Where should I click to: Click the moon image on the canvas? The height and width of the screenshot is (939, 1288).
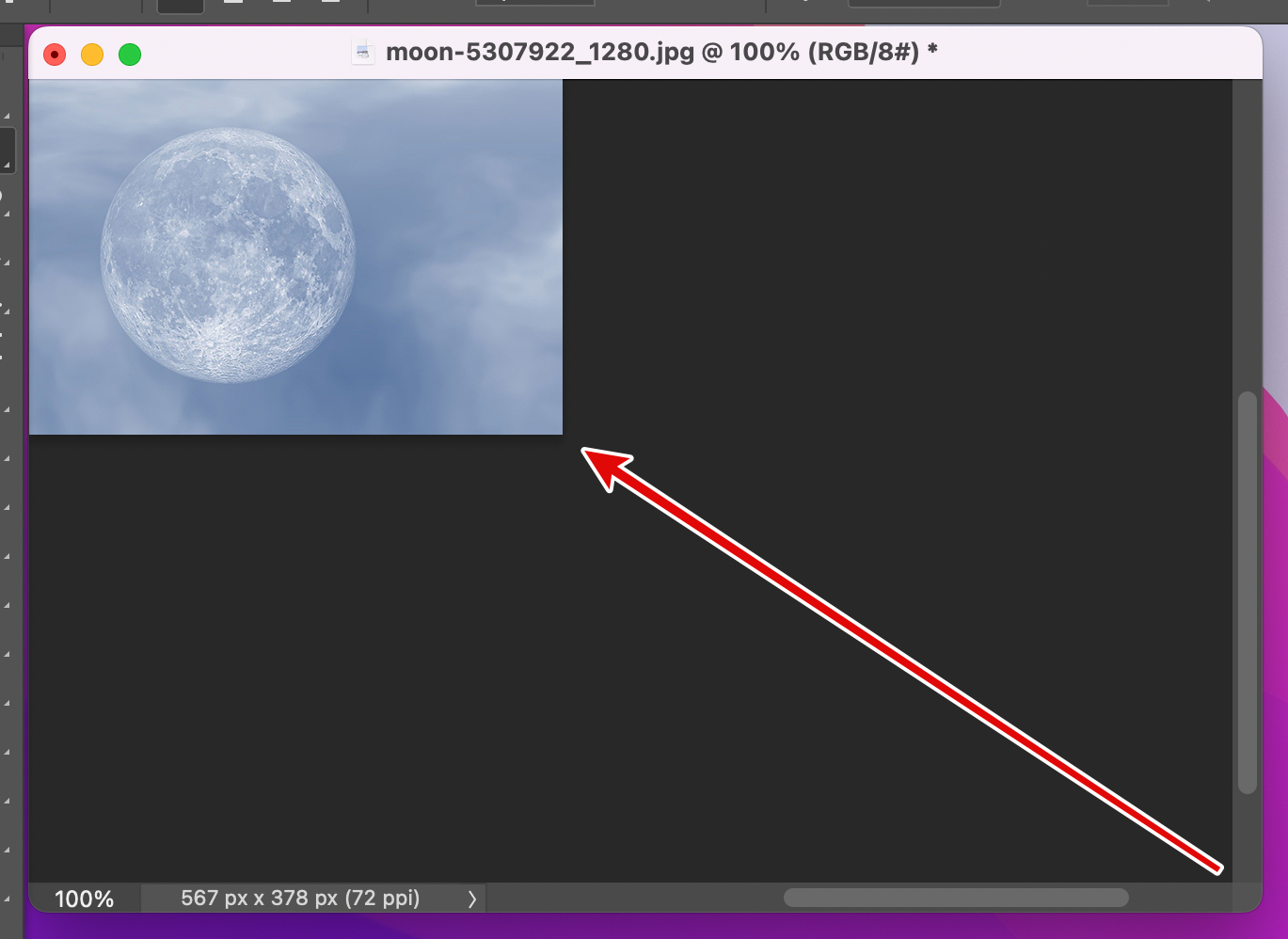228,256
